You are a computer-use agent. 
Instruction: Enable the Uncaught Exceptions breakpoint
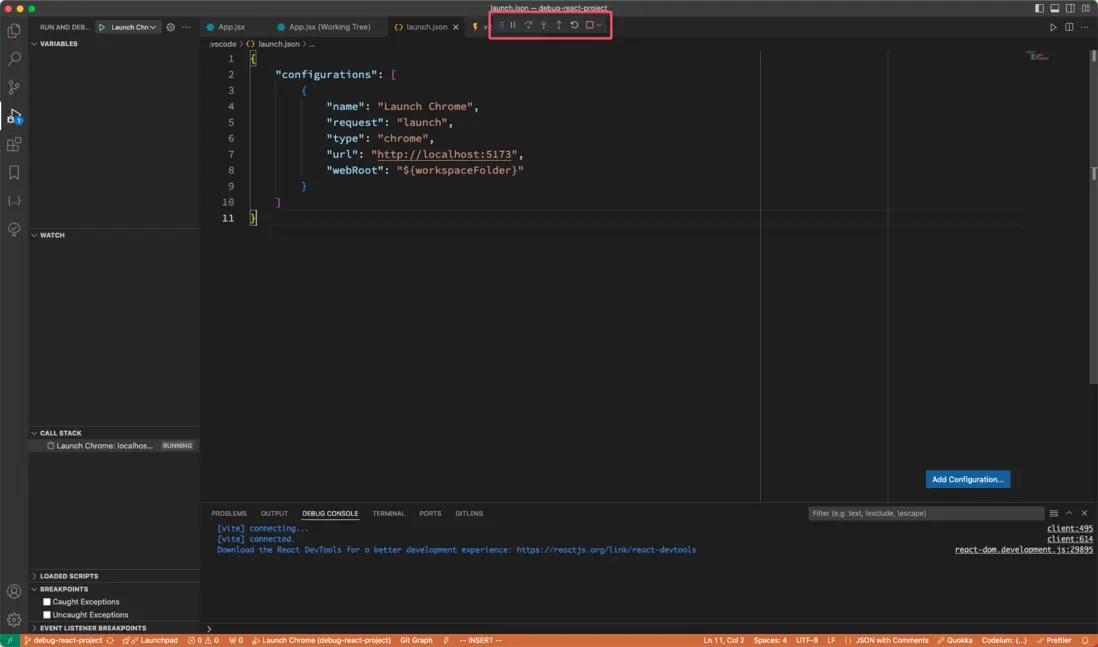coord(47,615)
